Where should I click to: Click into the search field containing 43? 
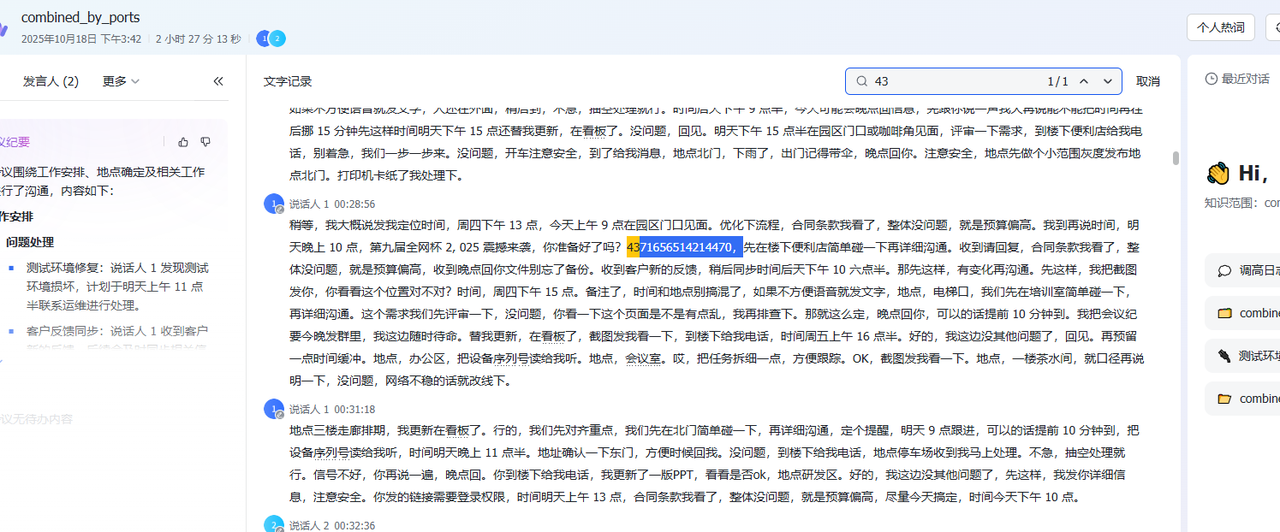click(950, 81)
